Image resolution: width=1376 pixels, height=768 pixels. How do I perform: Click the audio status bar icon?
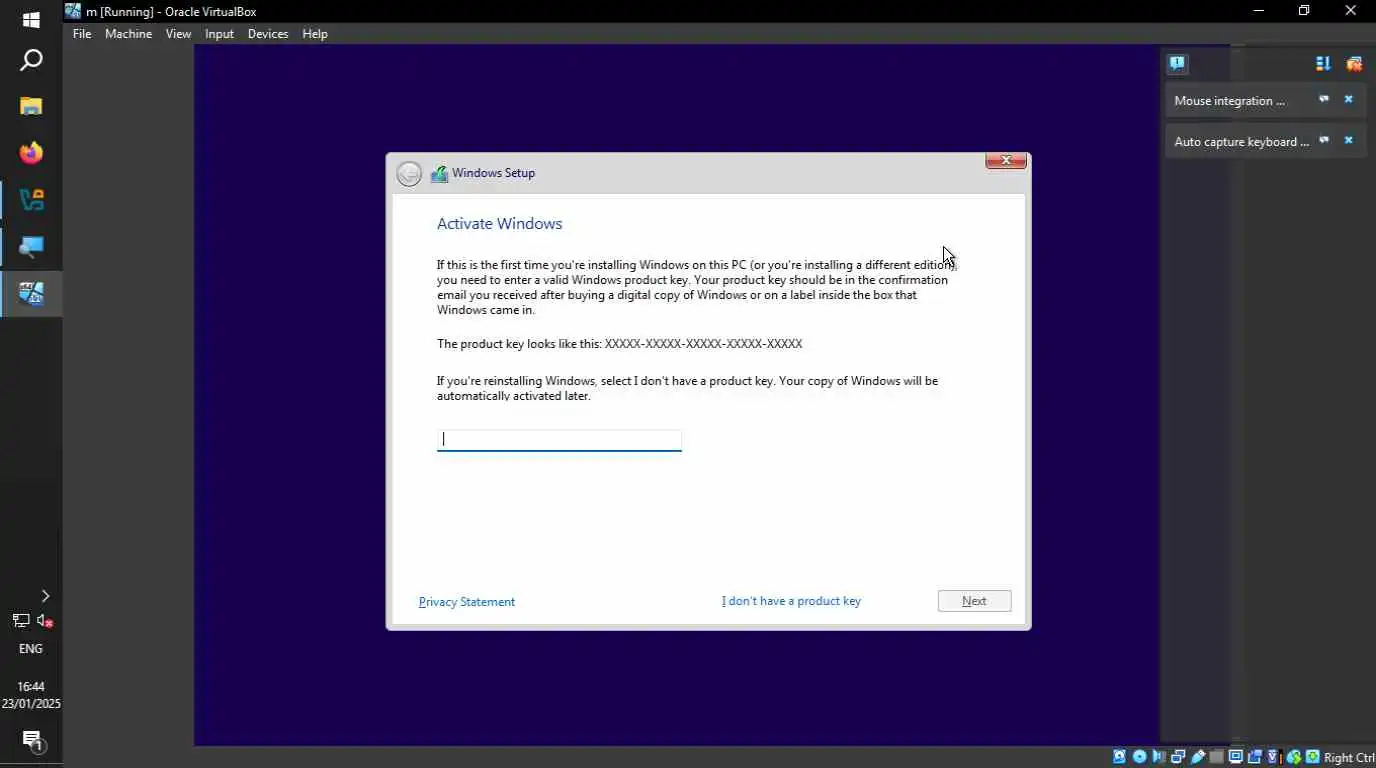[1158, 757]
